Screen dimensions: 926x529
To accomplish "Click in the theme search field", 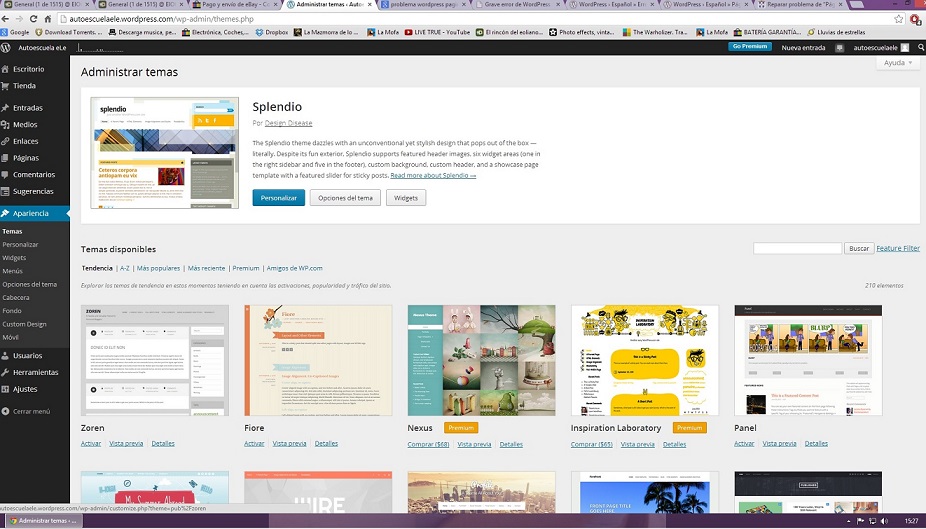I will coord(797,249).
